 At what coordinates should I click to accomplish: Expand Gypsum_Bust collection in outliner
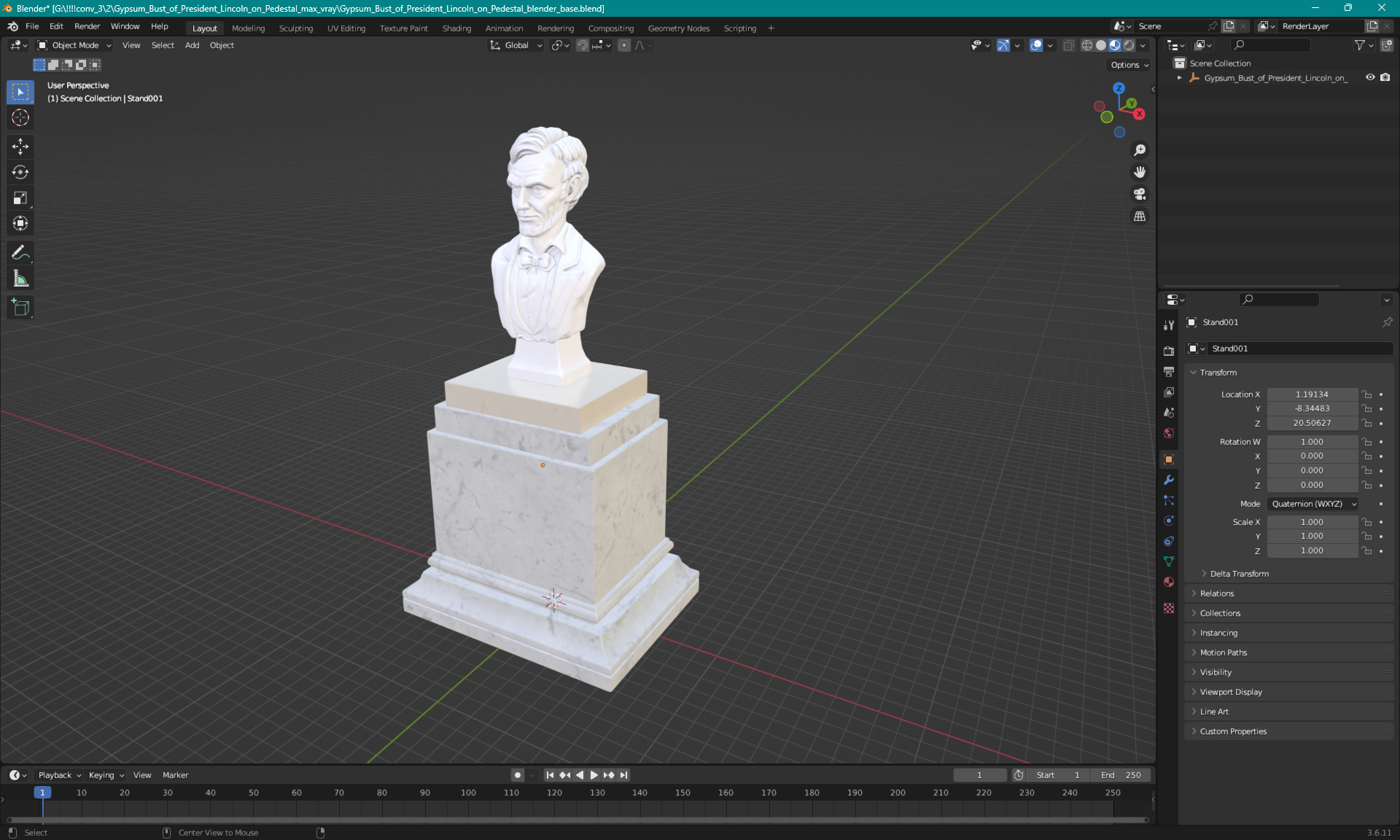point(1179,77)
